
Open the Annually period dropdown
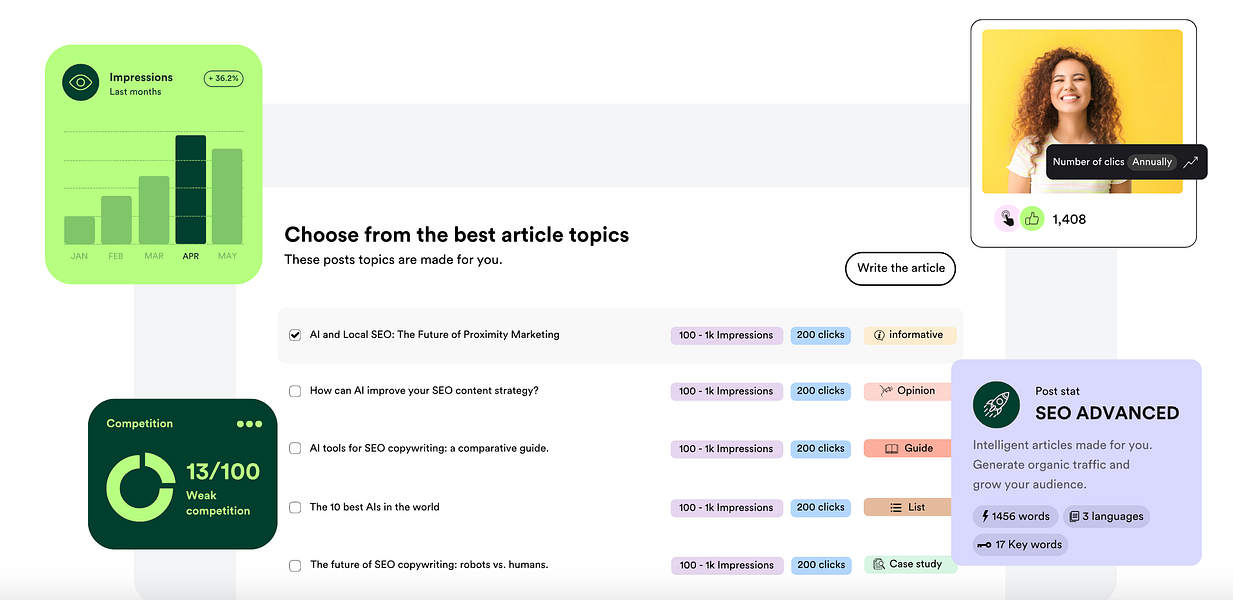click(1152, 161)
